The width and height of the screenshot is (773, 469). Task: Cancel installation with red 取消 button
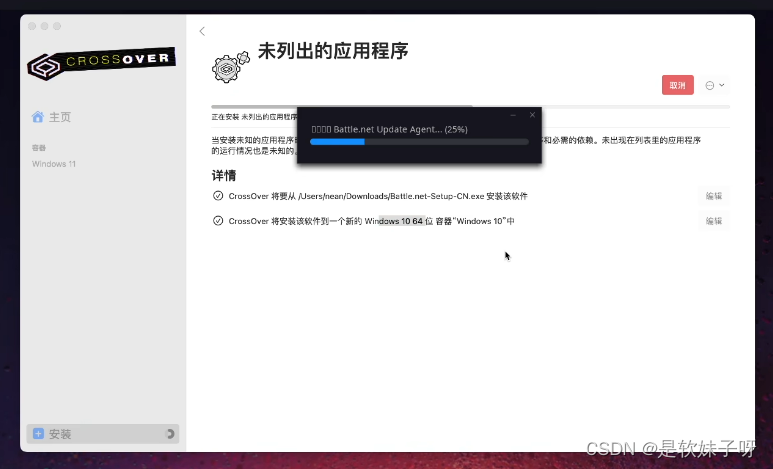click(677, 85)
